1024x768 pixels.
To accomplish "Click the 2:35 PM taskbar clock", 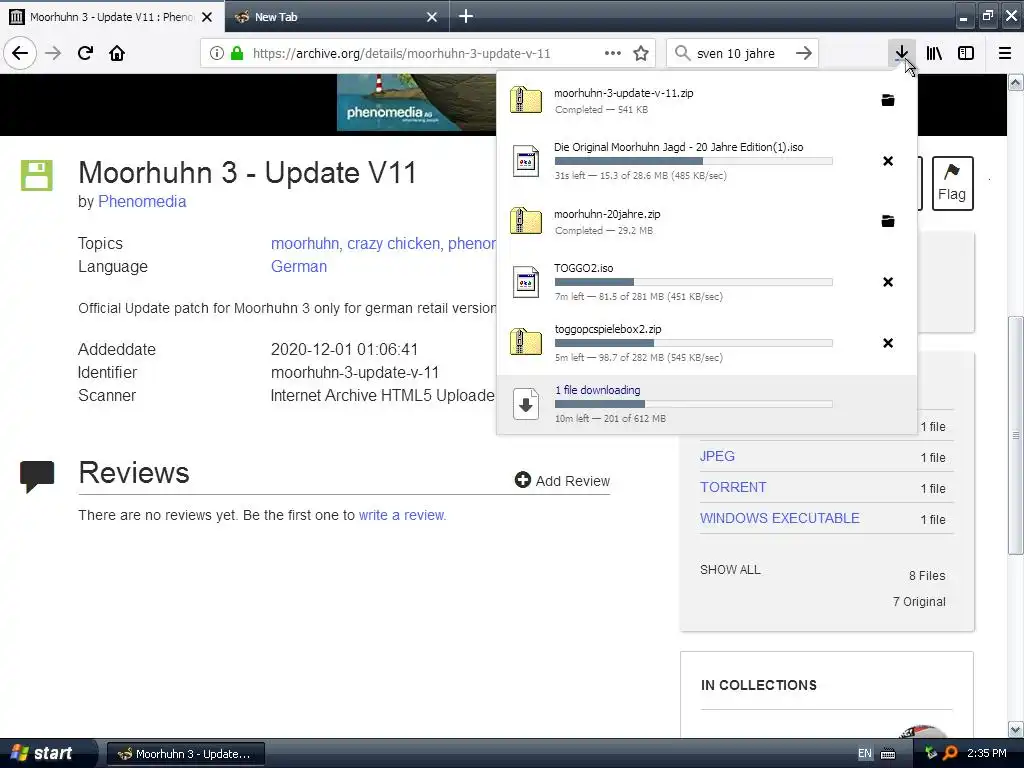I will (987, 753).
